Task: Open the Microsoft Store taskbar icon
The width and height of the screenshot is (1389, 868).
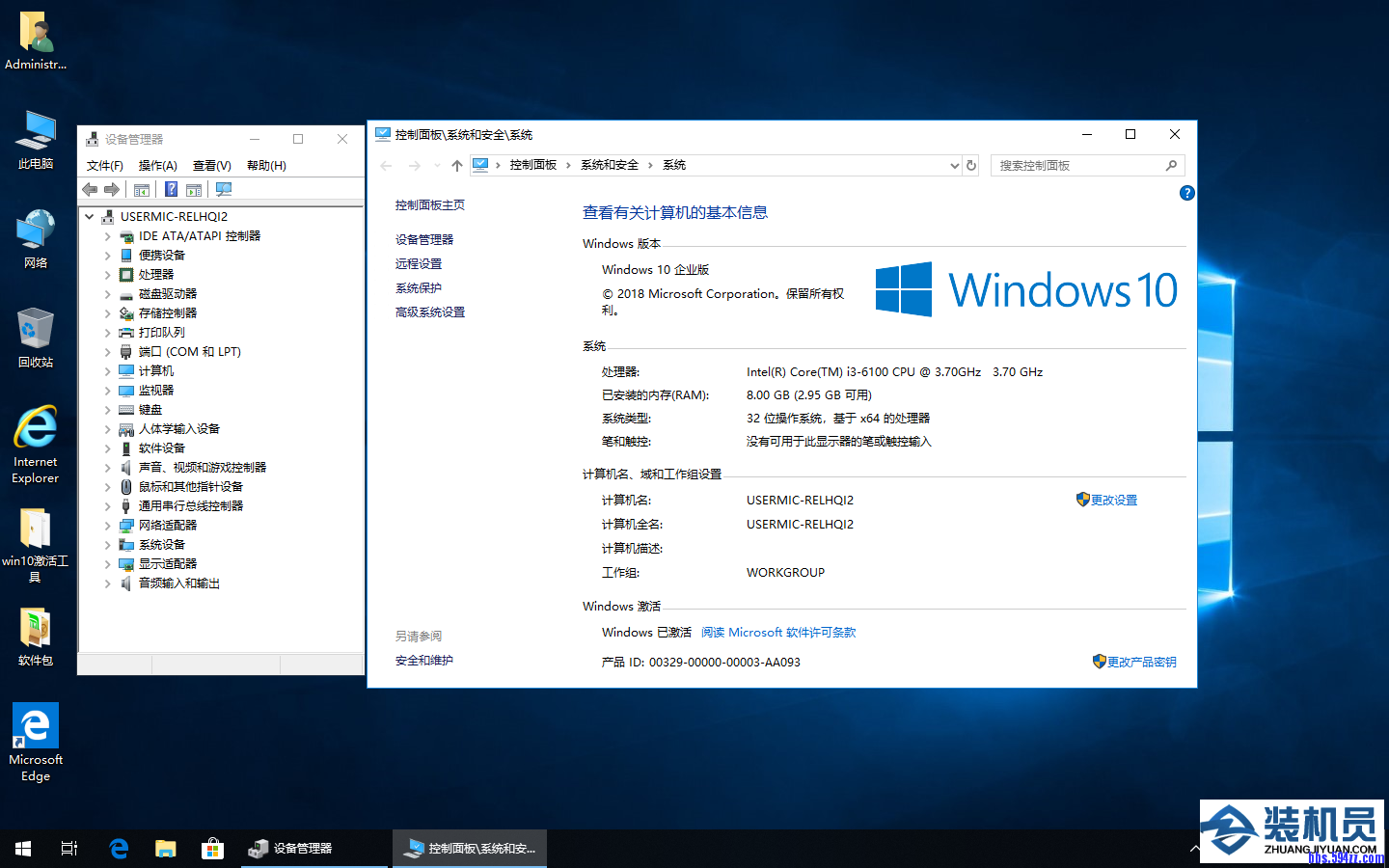Action: [x=212, y=849]
